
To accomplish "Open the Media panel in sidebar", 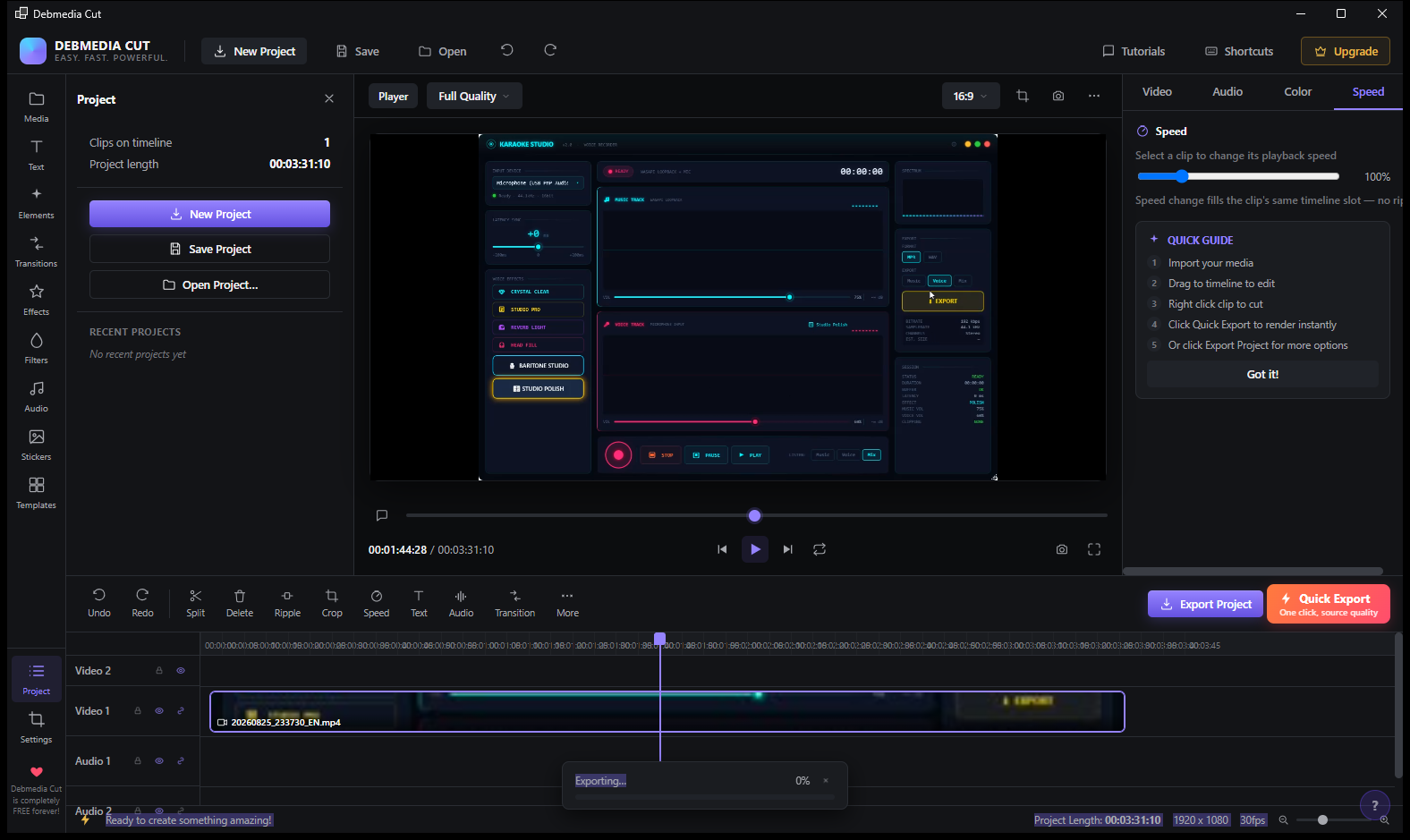I will tap(36, 106).
